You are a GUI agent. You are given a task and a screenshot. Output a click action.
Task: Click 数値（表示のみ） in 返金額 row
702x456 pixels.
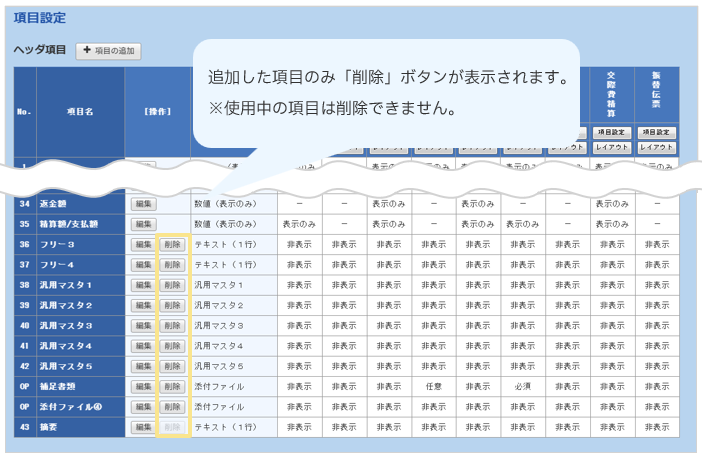pyautogui.click(x=225, y=204)
